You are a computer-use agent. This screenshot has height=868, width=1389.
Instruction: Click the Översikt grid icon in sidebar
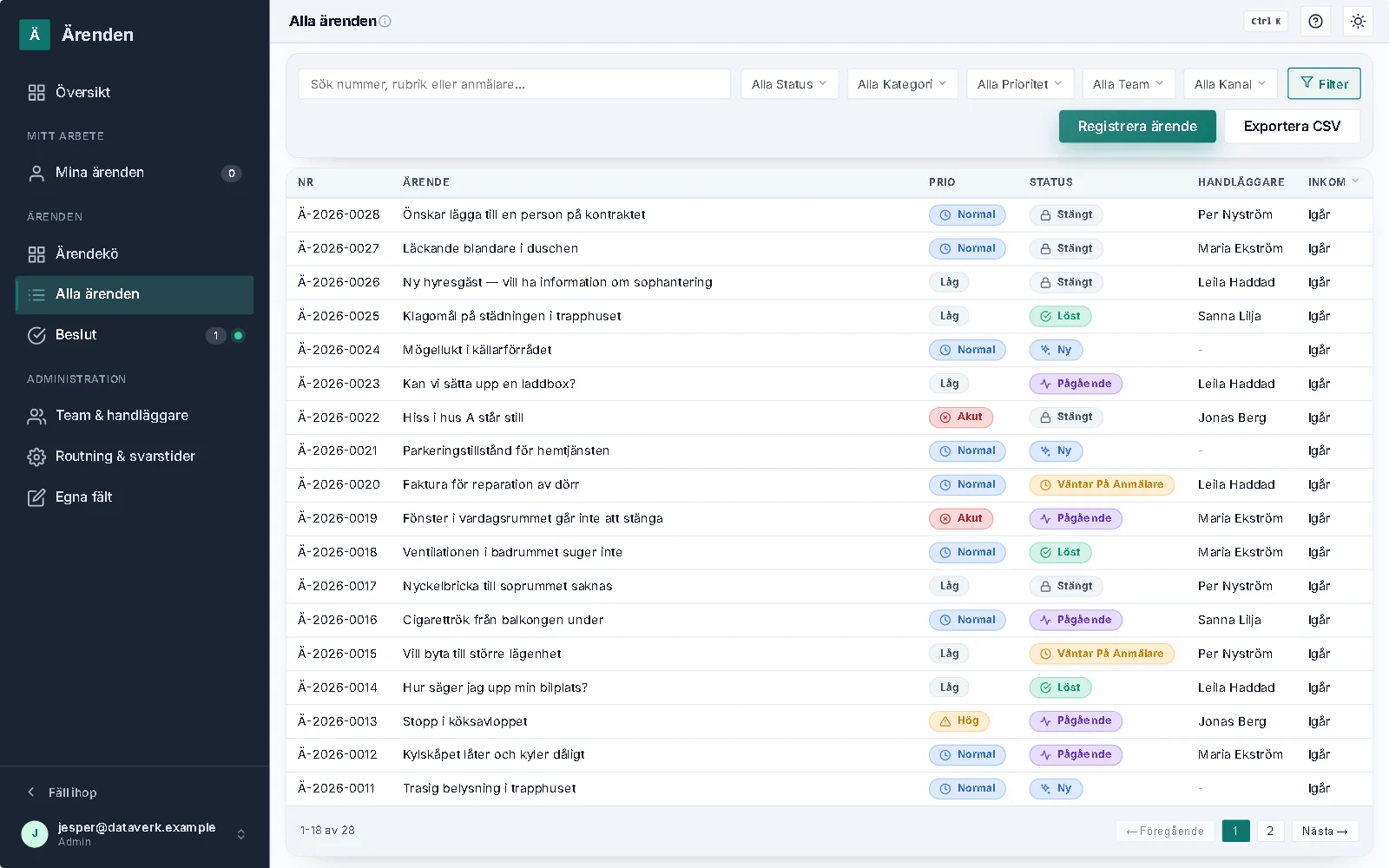pyautogui.click(x=36, y=93)
